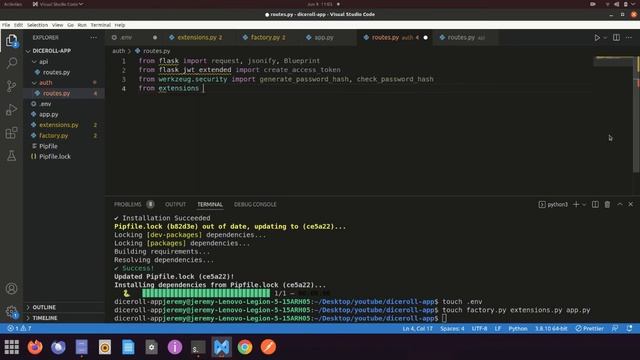
Task: Open Explorer views and more actions ellipsis
Action: 93,38
